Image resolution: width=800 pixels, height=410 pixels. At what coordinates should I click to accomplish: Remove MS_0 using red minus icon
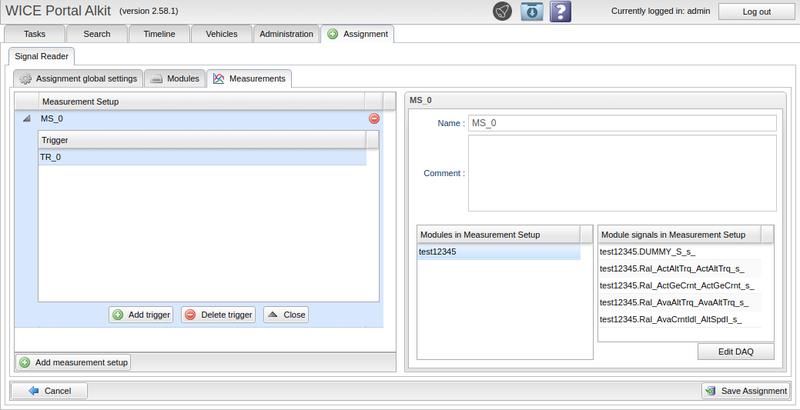pos(374,119)
